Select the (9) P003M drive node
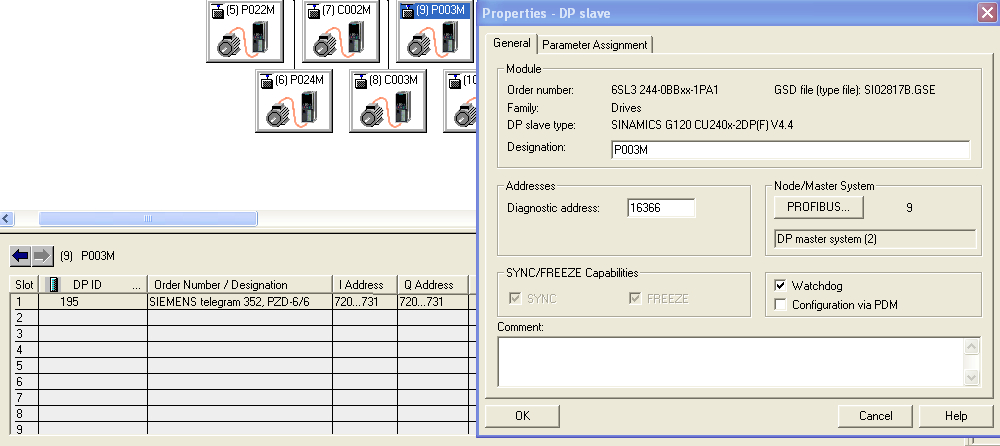This screenshot has height=446, width=1000. [436, 31]
